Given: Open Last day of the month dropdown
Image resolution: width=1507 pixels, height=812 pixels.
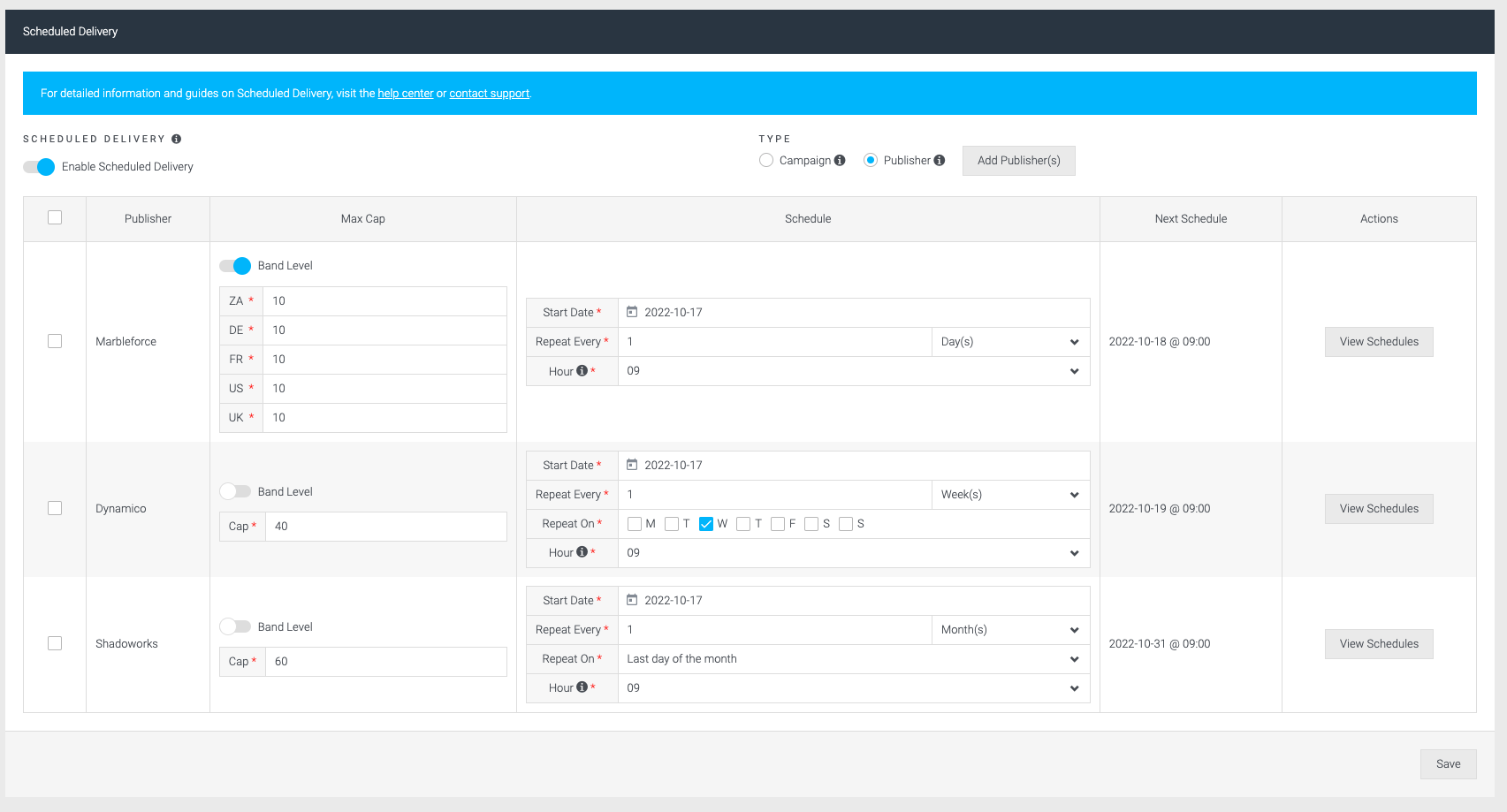Looking at the screenshot, I should (853, 659).
